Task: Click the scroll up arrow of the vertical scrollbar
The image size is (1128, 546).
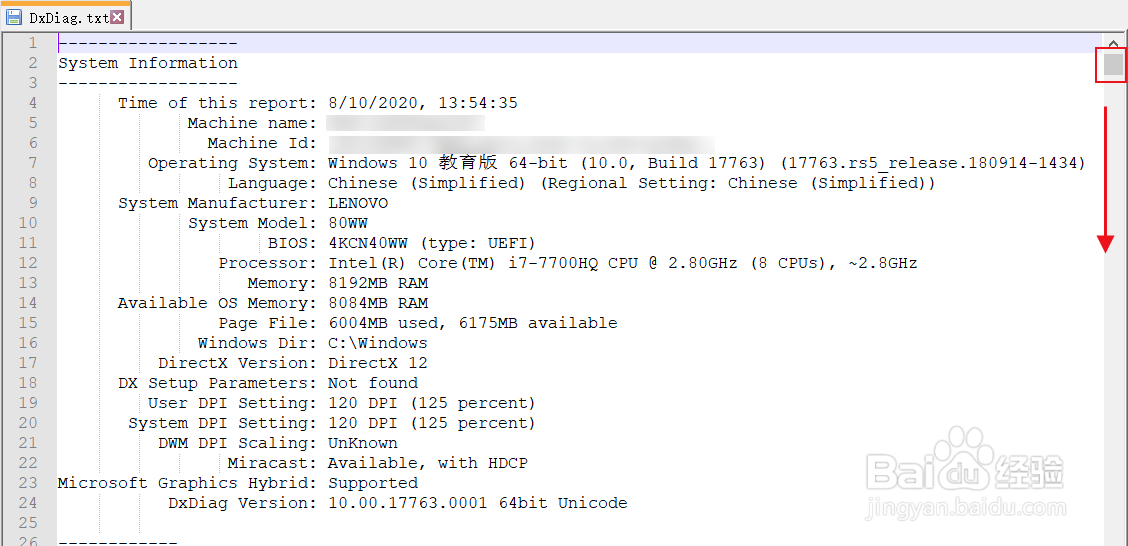Action: (x=1113, y=42)
